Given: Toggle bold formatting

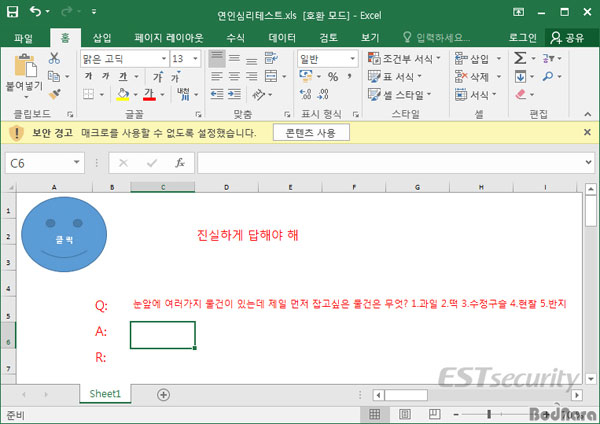Looking at the screenshot, I should pyautogui.click(x=88, y=77).
